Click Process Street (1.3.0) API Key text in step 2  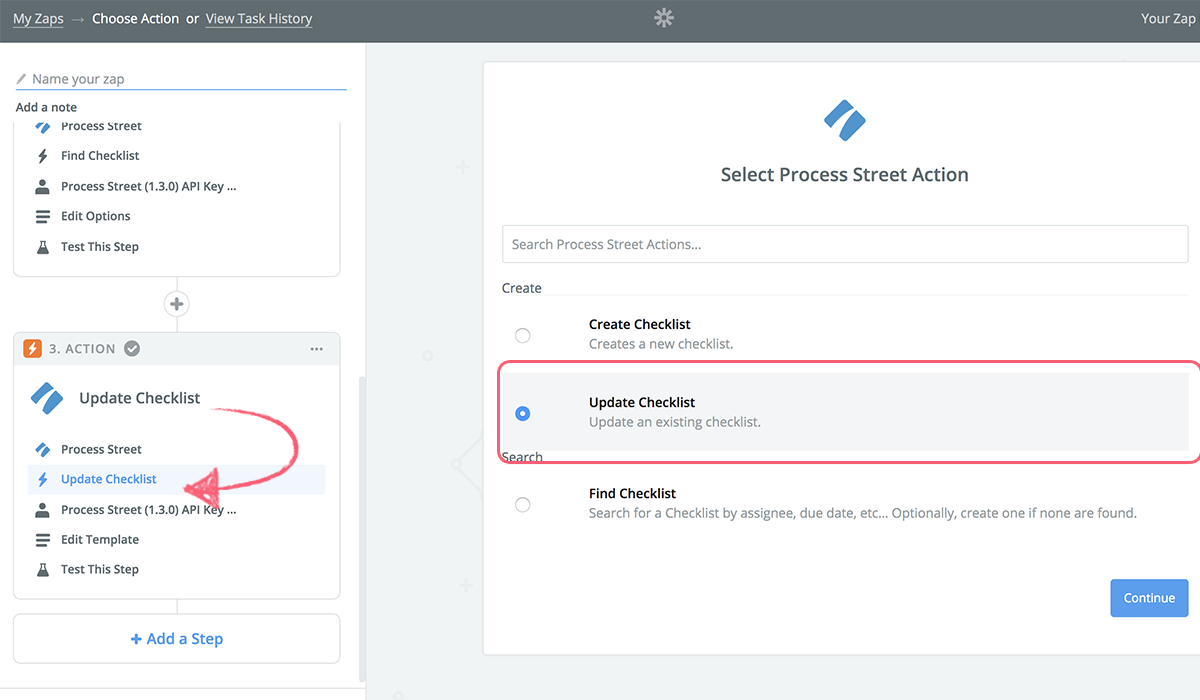point(149,186)
